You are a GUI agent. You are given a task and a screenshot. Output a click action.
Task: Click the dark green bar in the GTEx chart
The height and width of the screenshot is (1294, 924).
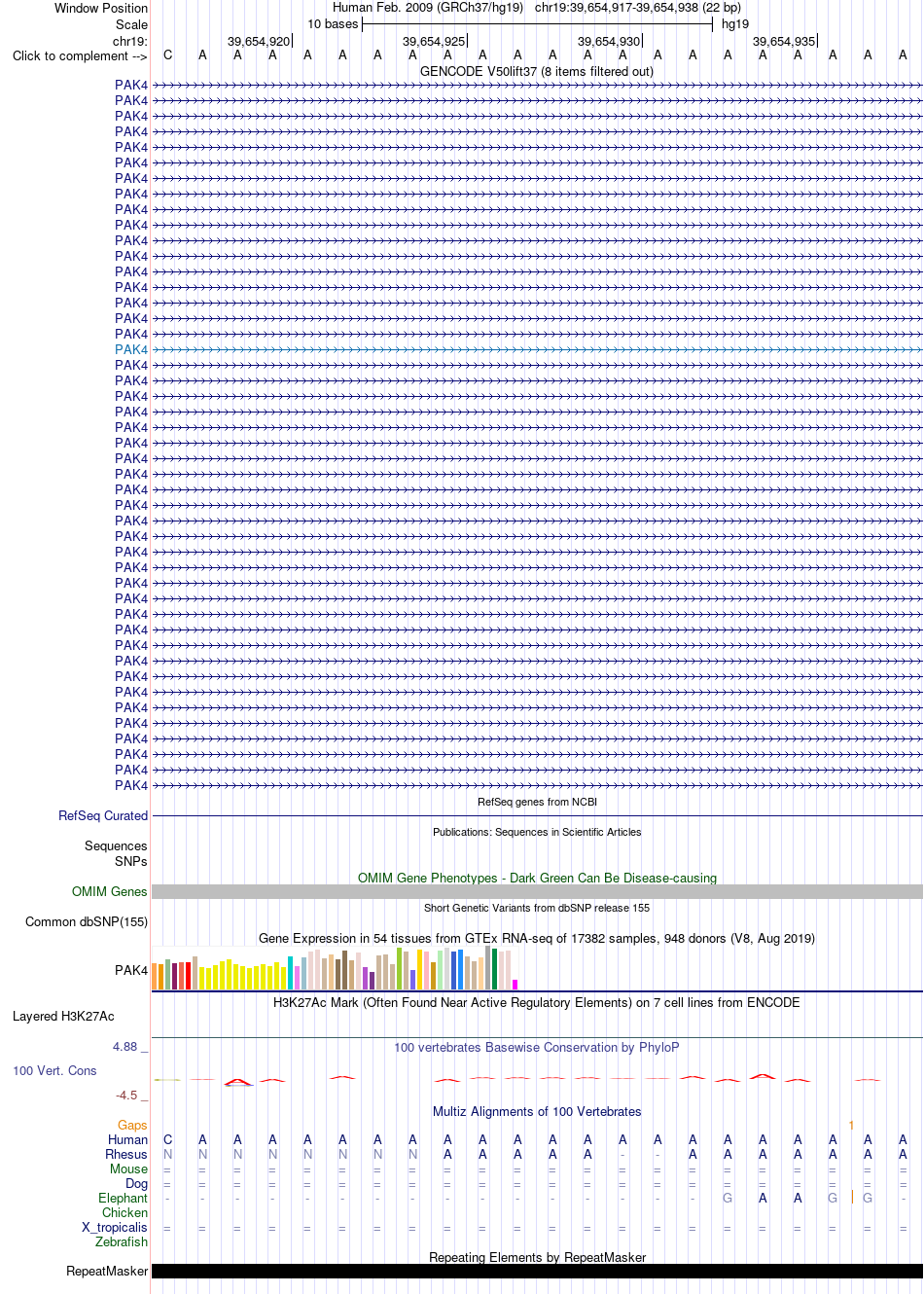[x=494, y=969]
